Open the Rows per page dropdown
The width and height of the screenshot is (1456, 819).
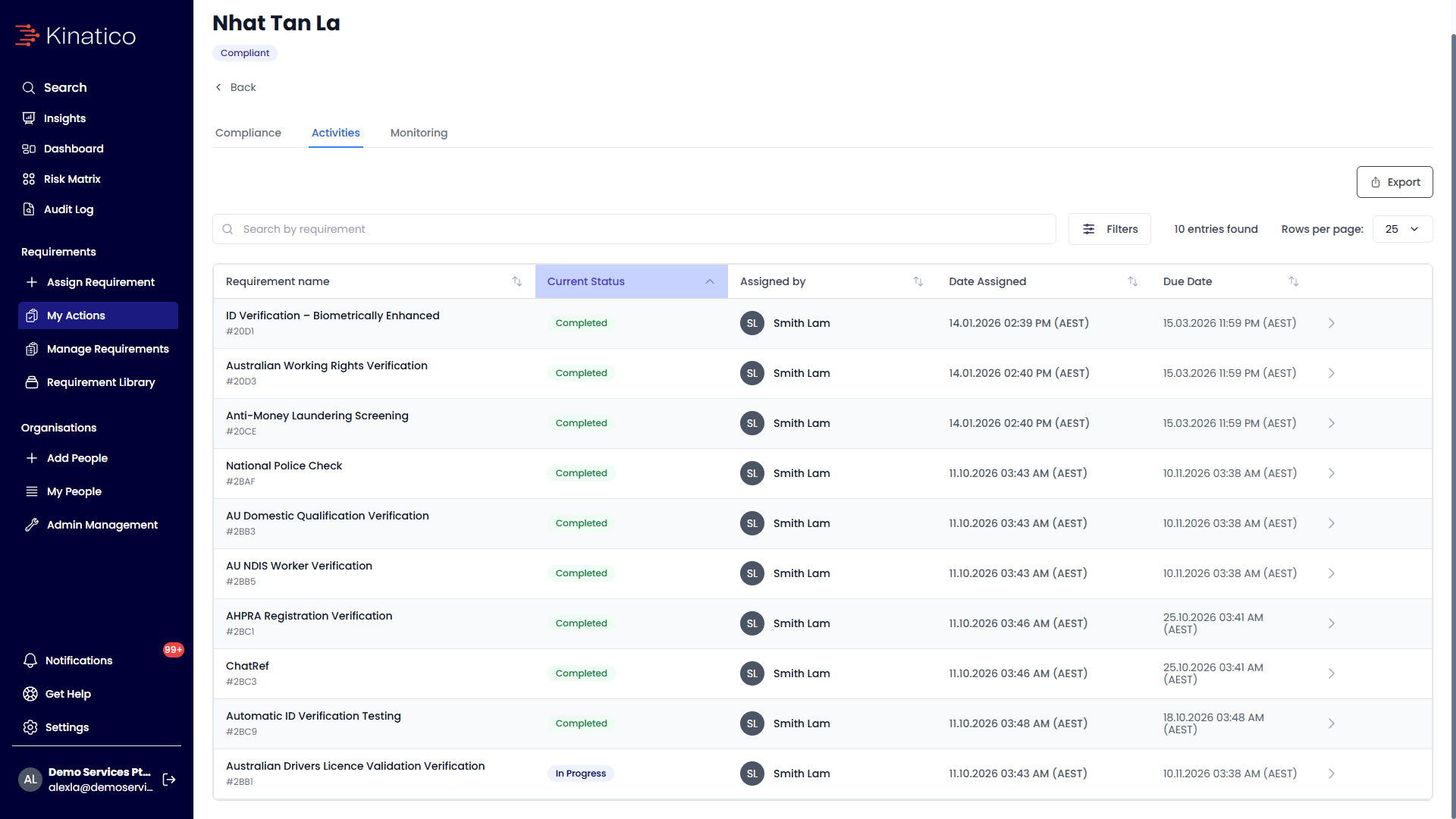click(x=1402, y=229)
